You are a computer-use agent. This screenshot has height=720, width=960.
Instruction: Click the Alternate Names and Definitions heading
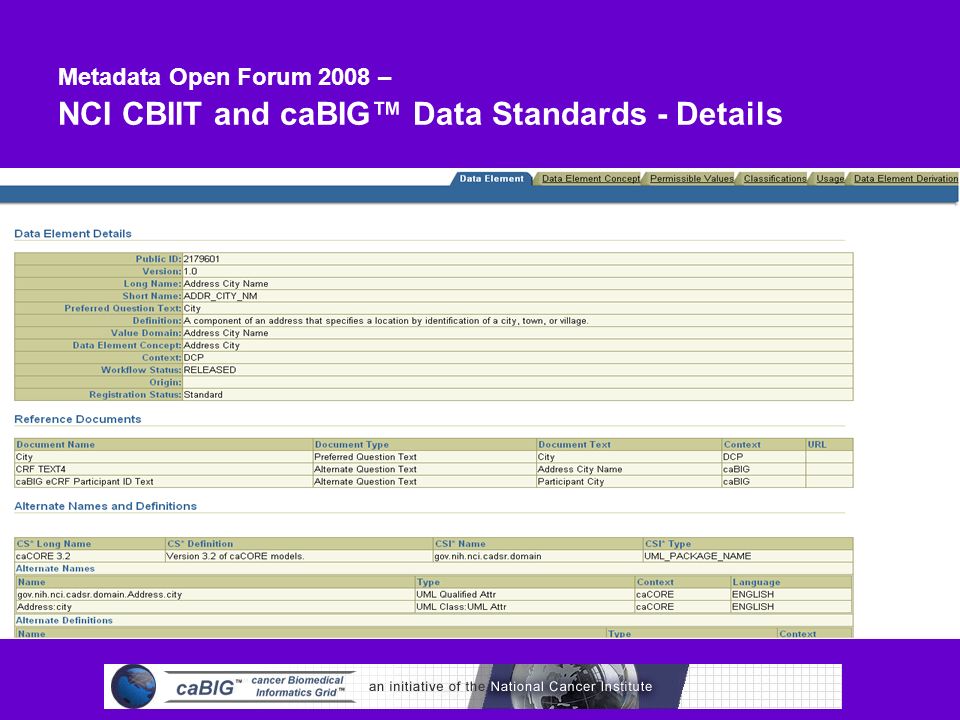tap(105, 506)
